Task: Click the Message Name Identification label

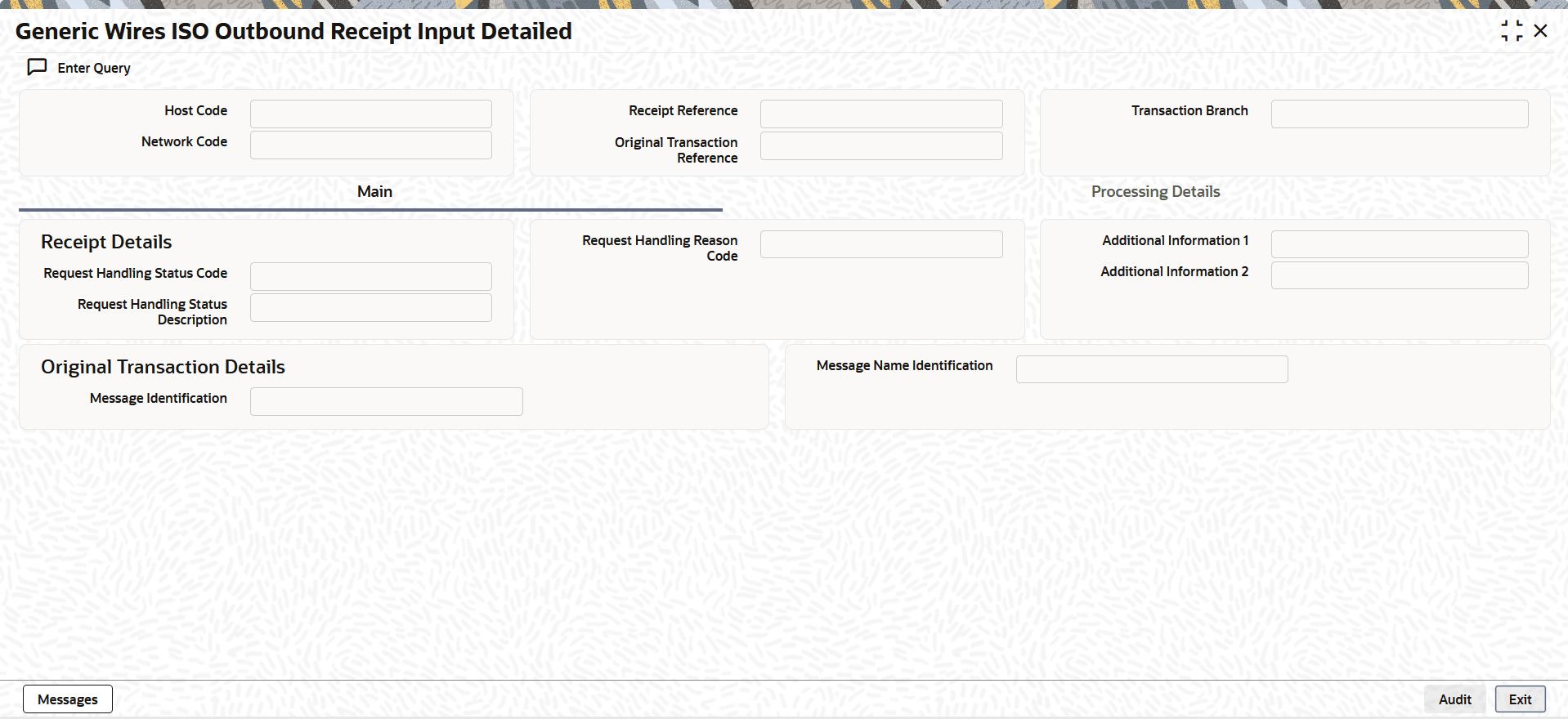Action: pos(904,365)
